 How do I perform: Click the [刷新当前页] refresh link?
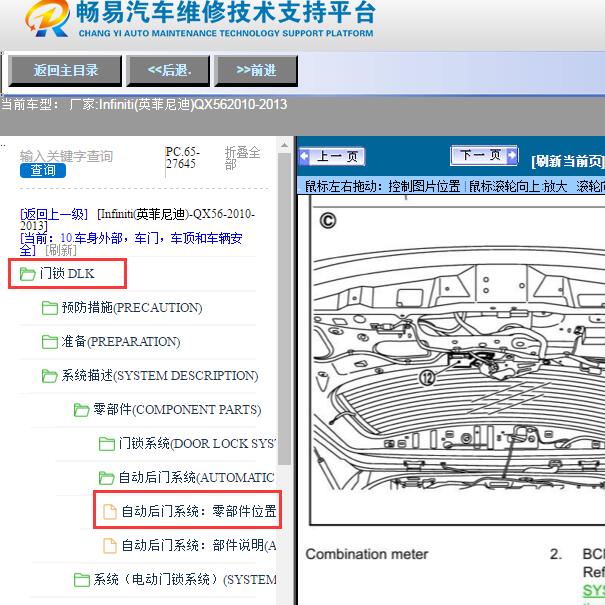[567, 161]
